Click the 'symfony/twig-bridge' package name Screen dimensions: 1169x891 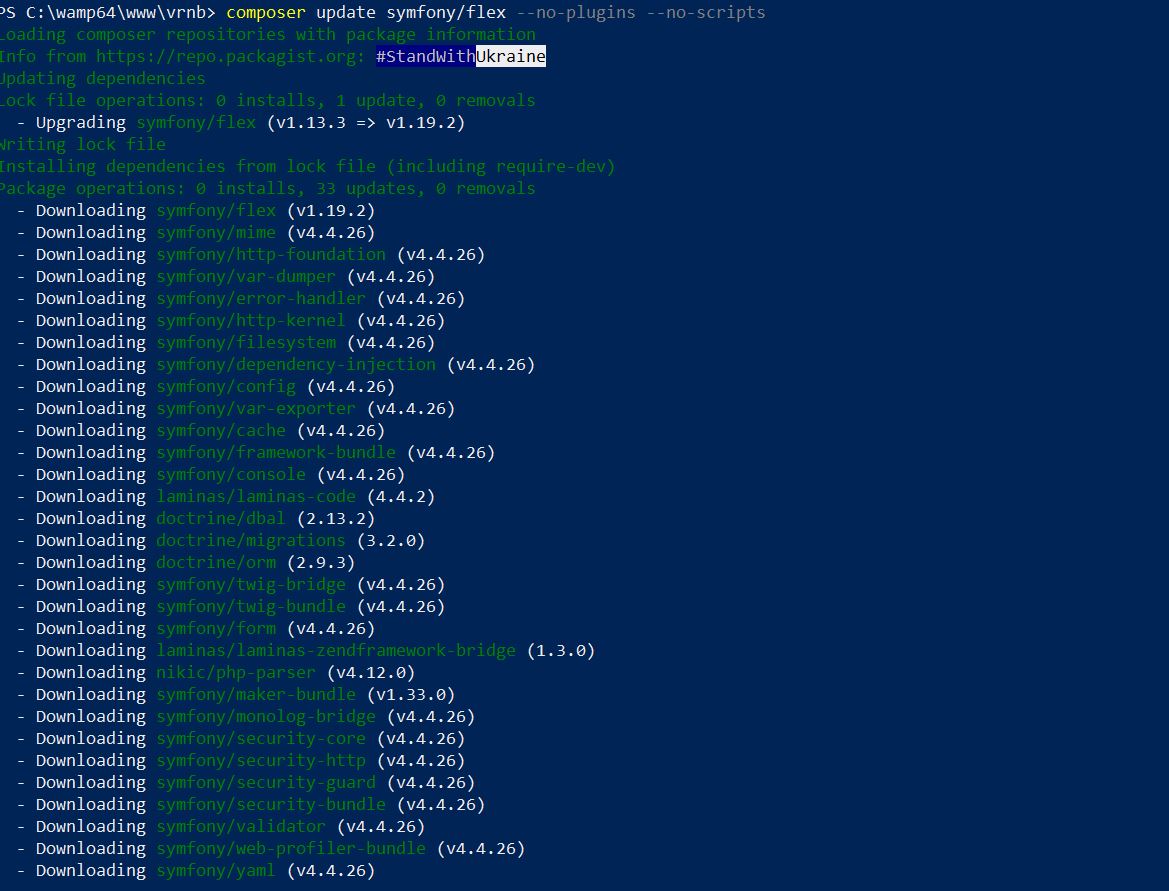(251, 585)
